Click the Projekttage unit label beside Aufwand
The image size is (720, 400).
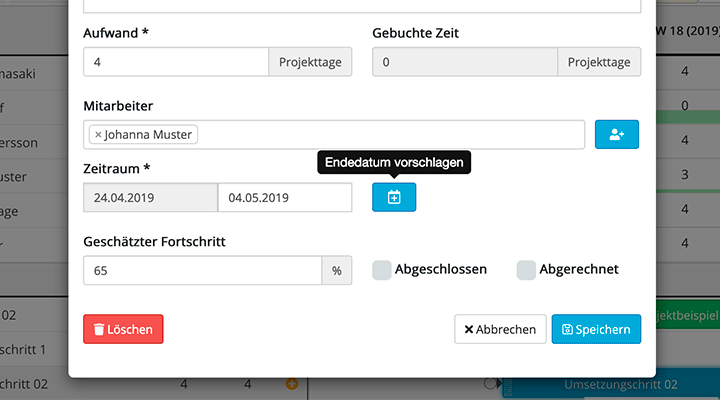(310, 62)
